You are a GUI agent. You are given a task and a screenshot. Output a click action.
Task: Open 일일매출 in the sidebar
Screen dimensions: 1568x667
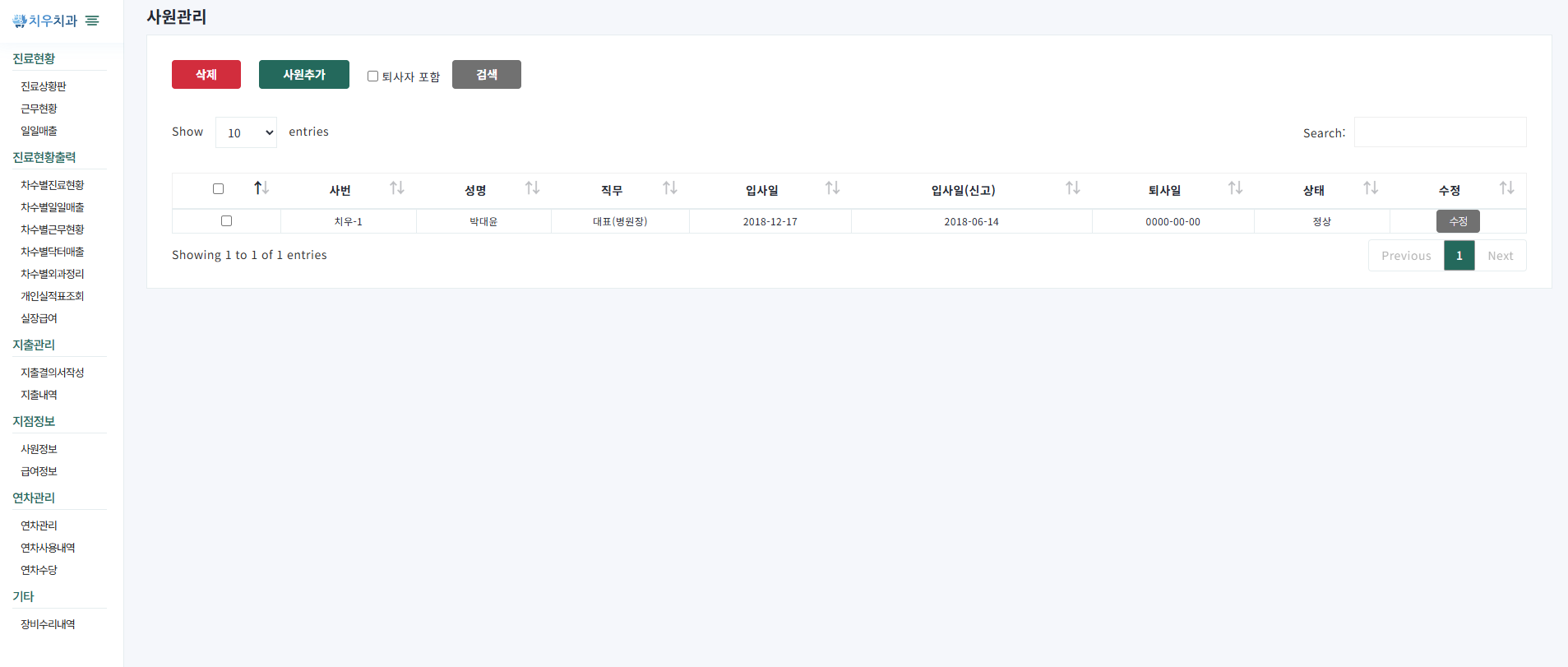point(39,131)
